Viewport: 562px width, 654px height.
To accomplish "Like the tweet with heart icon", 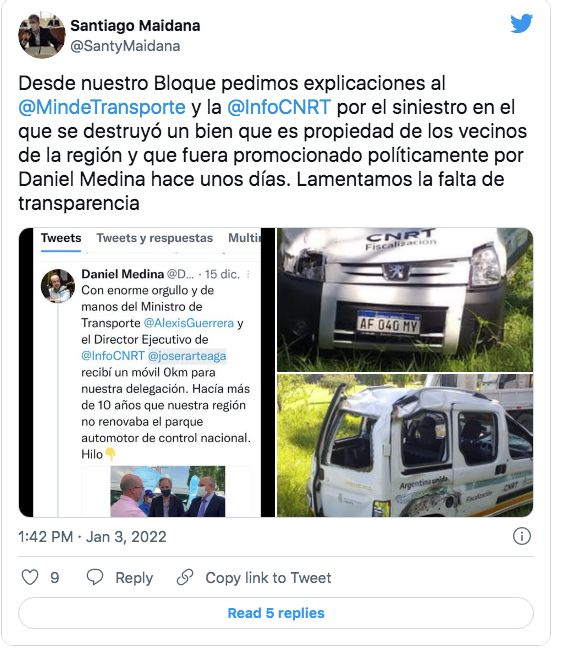I will coord(30,577).
